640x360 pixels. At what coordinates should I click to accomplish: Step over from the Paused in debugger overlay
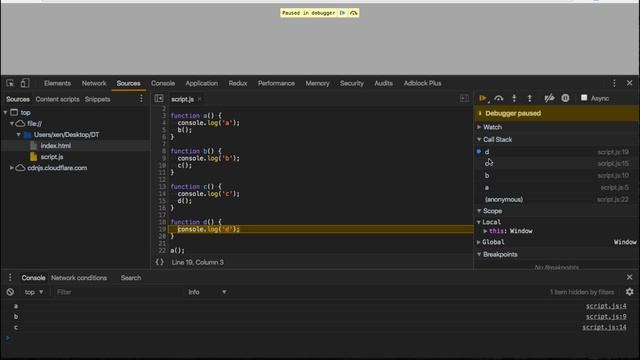(x=353, y=13)
